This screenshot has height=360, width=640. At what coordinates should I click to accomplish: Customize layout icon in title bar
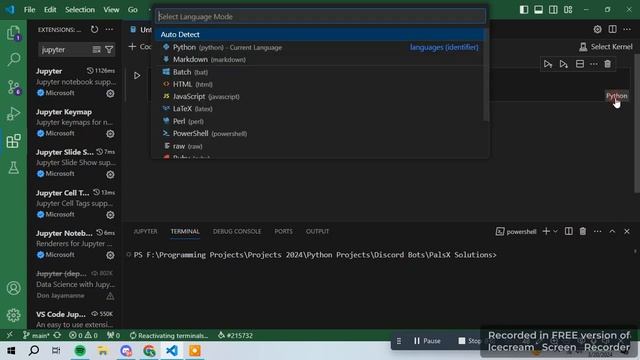point(568,9)
